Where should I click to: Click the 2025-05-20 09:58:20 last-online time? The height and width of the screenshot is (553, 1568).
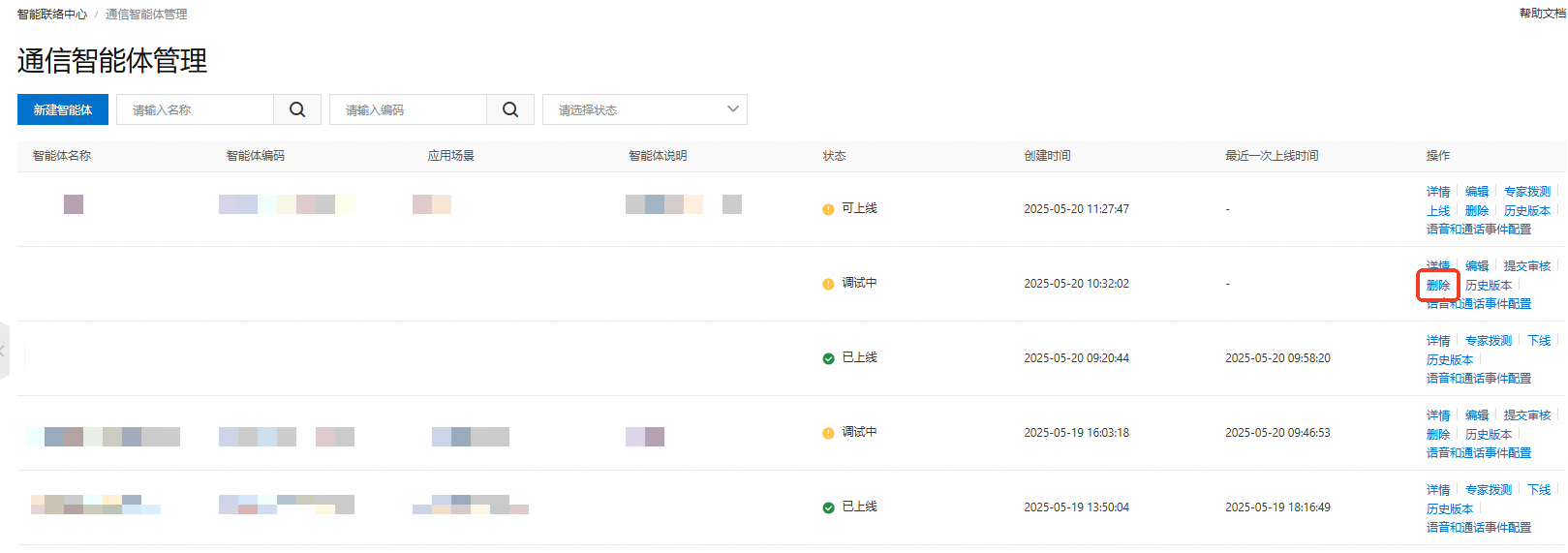(x=1277, y=358)
